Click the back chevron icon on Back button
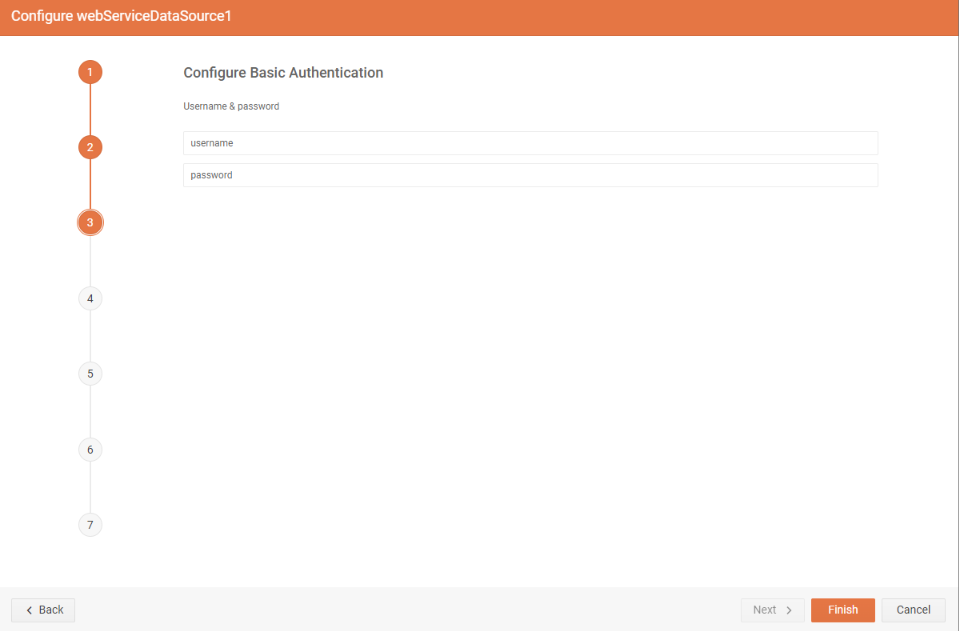The height and width of the screenshot is (631, 959). (30, 610)
